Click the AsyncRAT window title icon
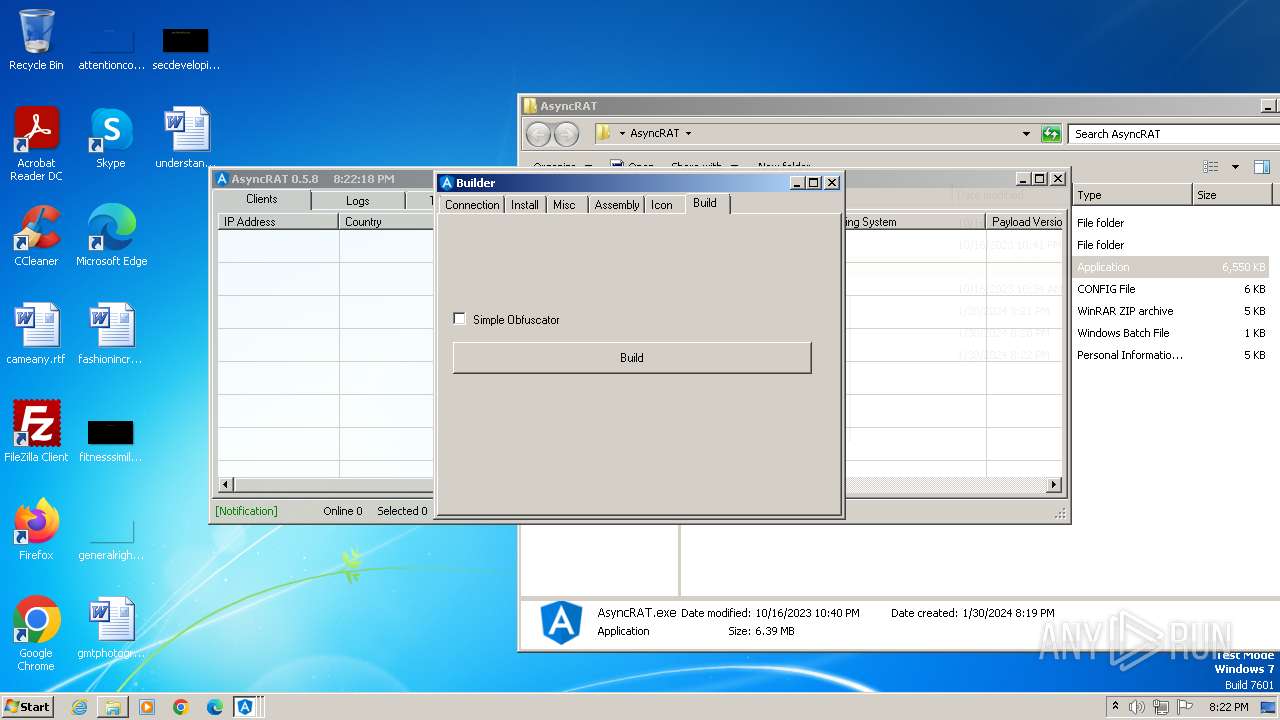This screenshot has height=720, width=1280. pos(222,179)
